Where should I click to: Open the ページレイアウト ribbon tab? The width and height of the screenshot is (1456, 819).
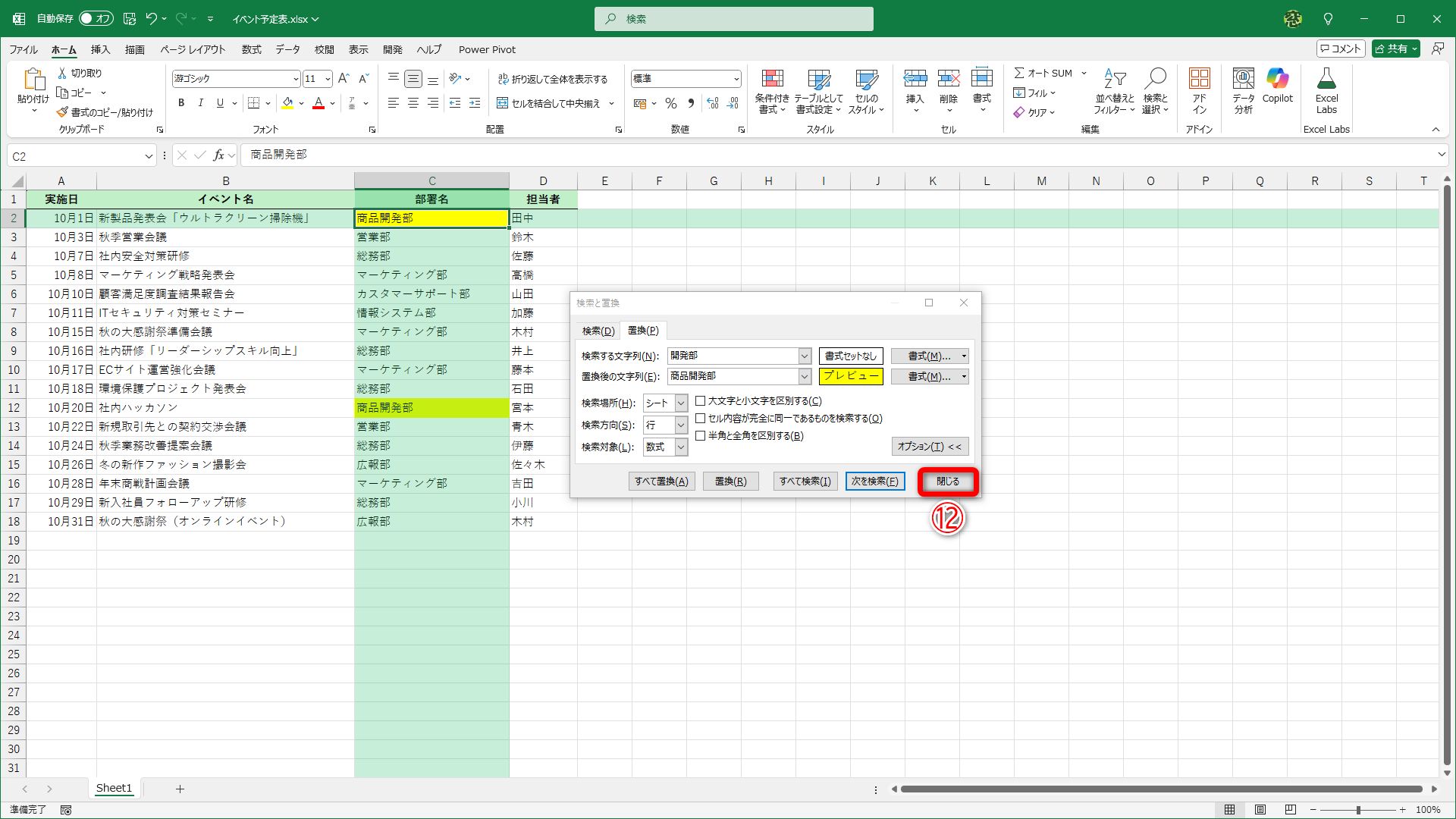point(193,49)
